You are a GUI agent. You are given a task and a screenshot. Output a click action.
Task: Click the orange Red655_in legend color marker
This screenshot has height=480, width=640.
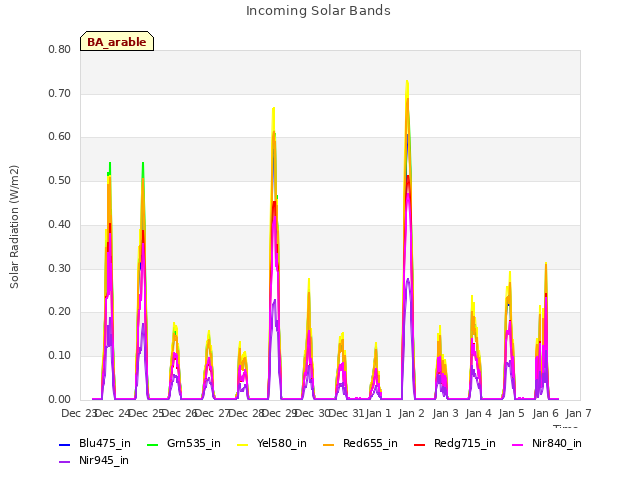coord(328,444)
